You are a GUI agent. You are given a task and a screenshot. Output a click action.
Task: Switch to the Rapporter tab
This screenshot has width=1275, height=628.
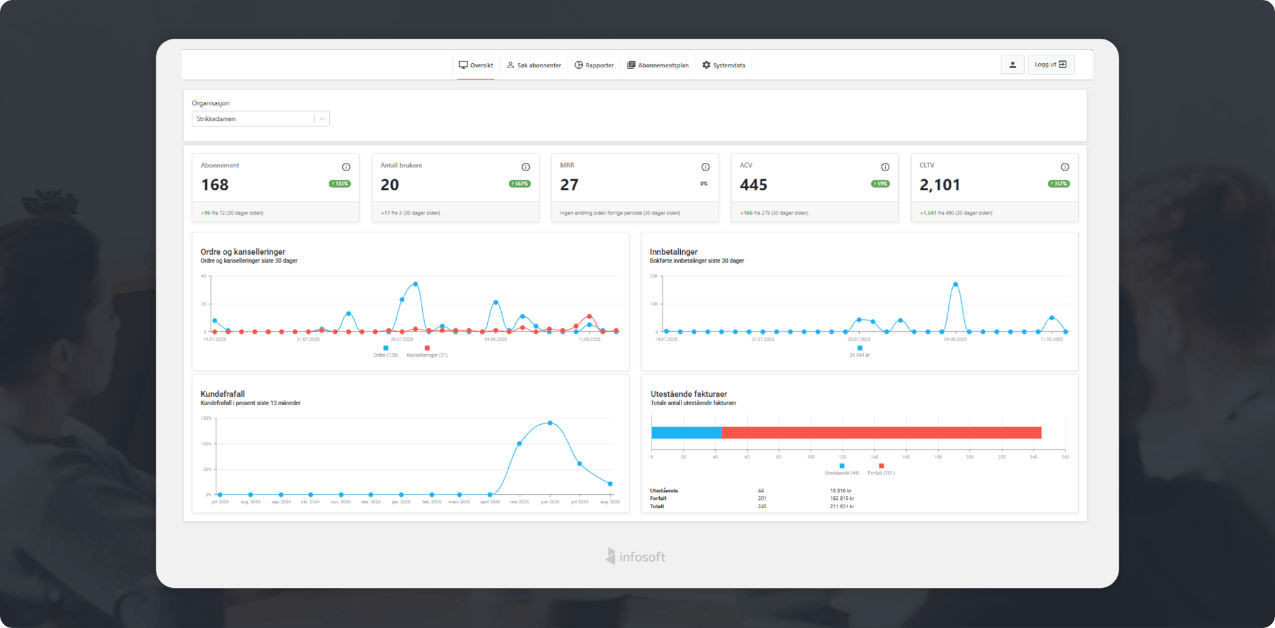(594, 65)
